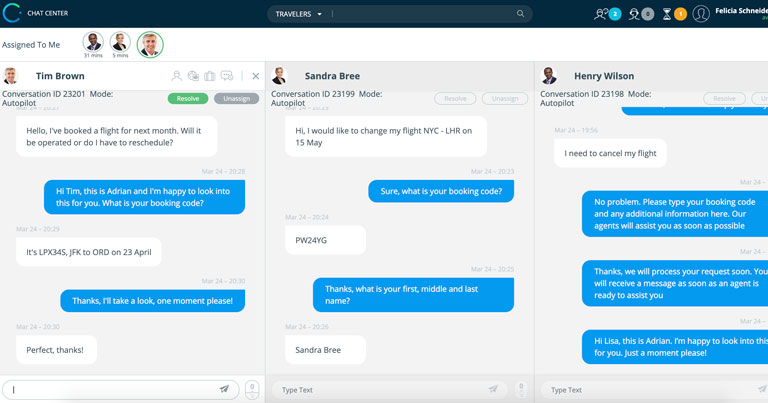
Task: Click the microphone button in Tim Brown chat
Action: point(252,390)
